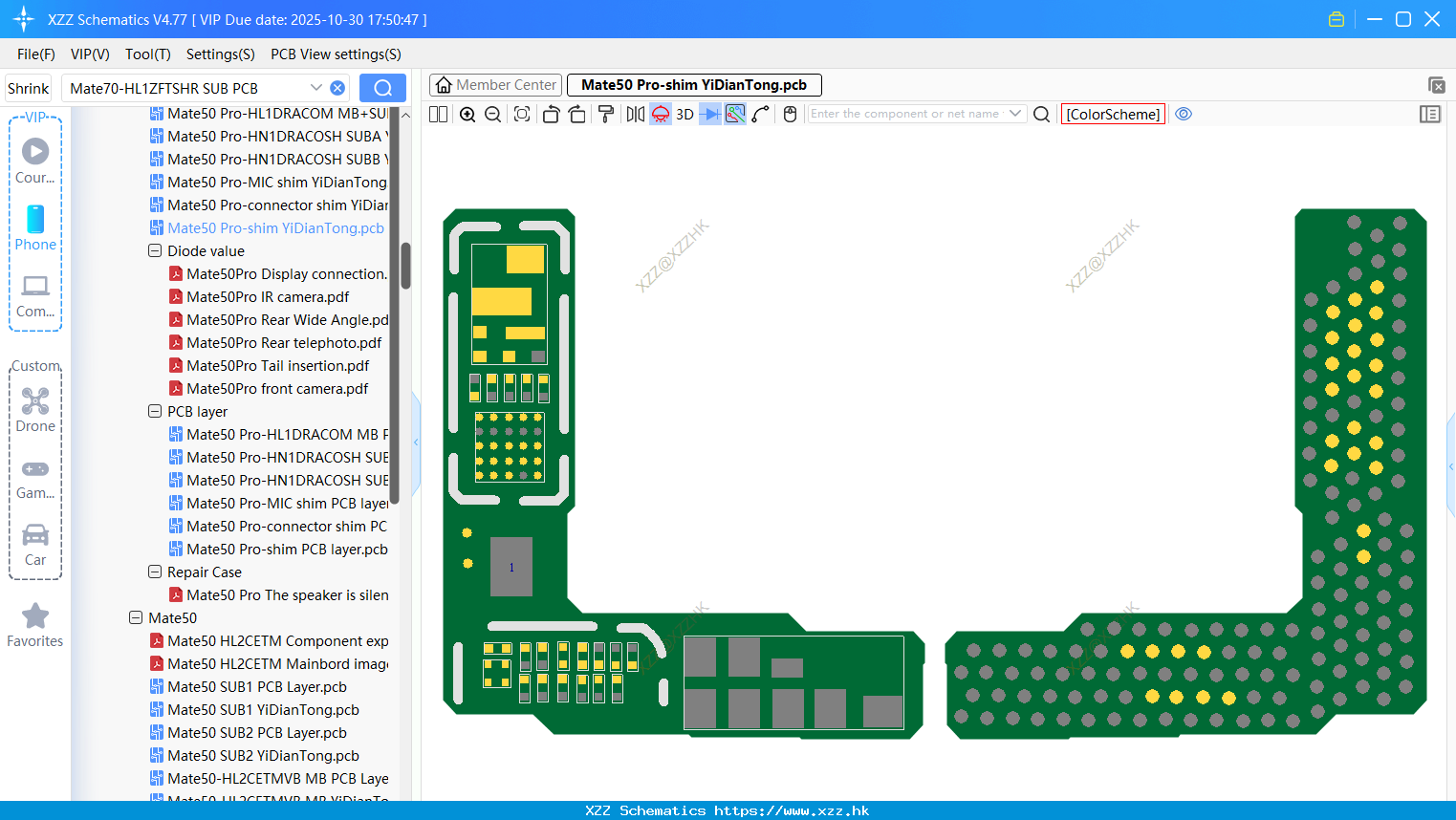Open the Favorites star icon
Screen dimensions: 1456x820
pyautogui.click(x=35, y=625)
